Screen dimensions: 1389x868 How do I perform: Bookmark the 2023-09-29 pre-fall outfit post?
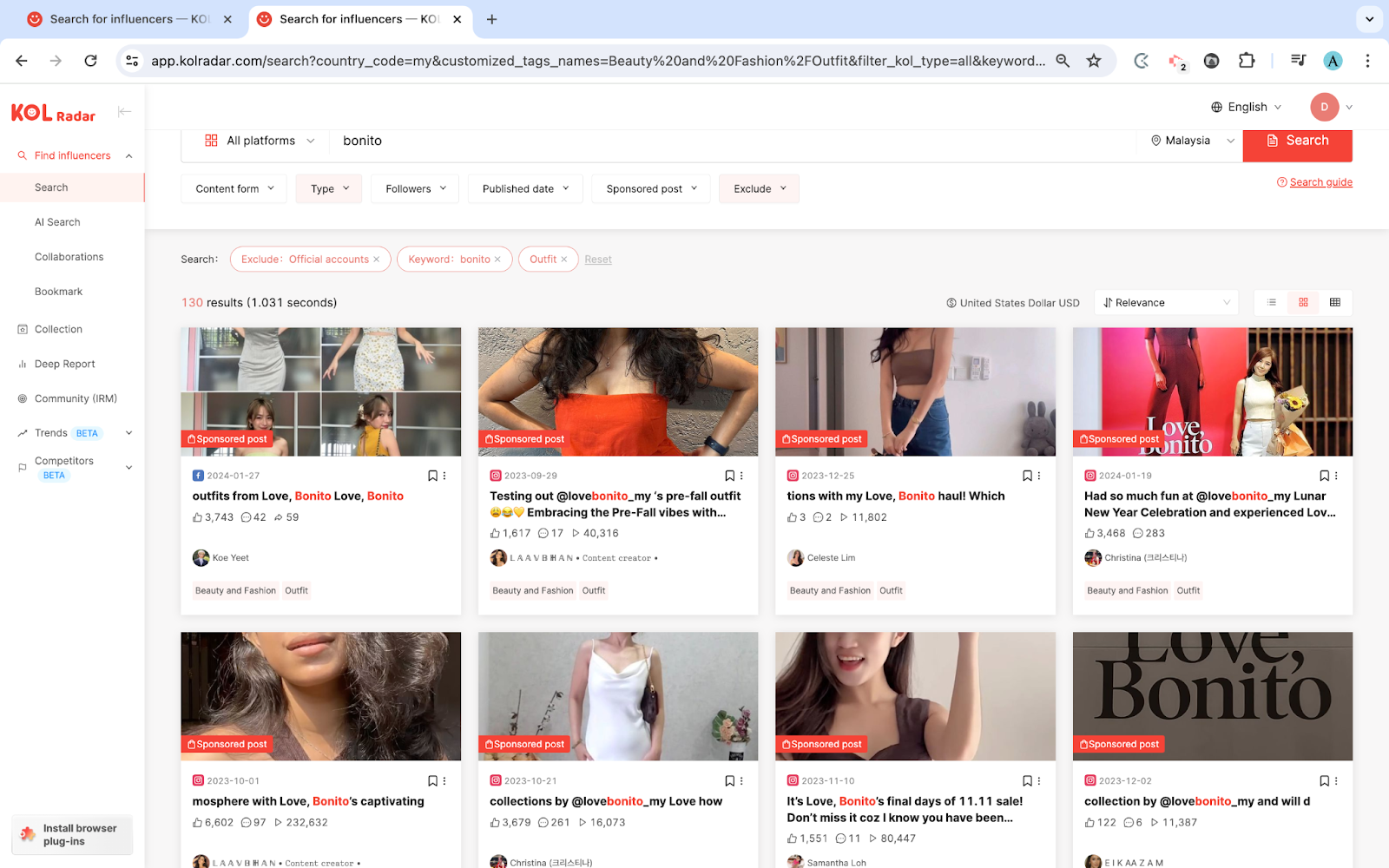coord(729,476)
